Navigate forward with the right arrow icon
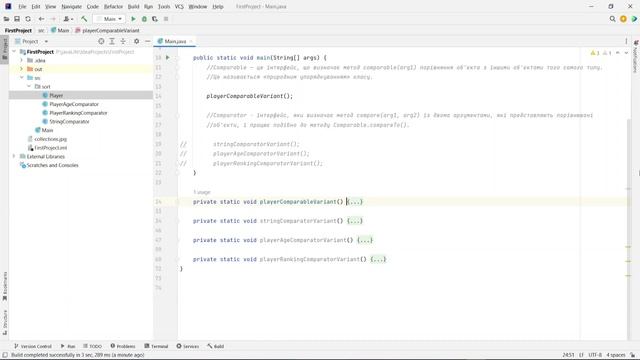 (53, 19)
